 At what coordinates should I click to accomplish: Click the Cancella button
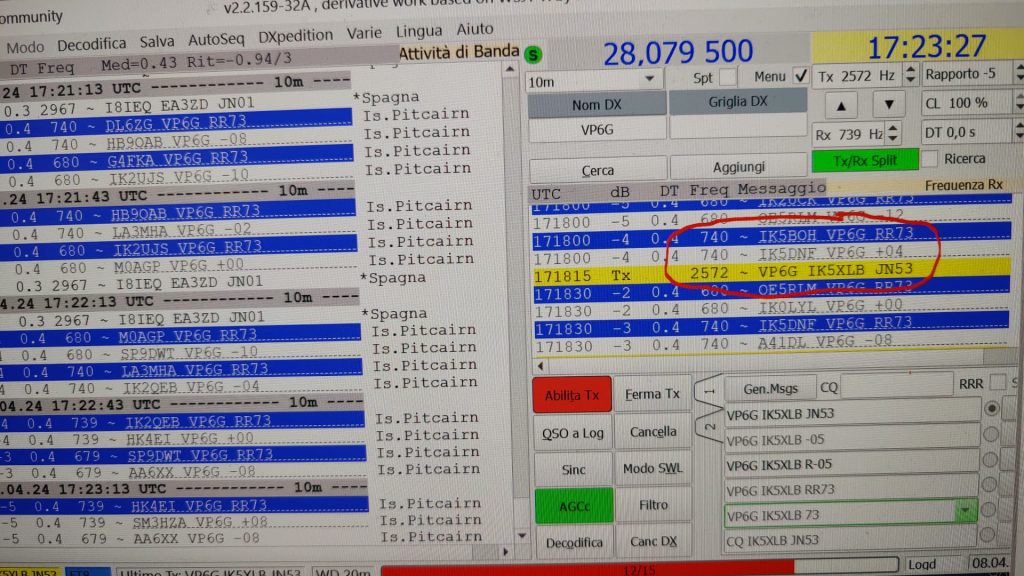[653, 432]
